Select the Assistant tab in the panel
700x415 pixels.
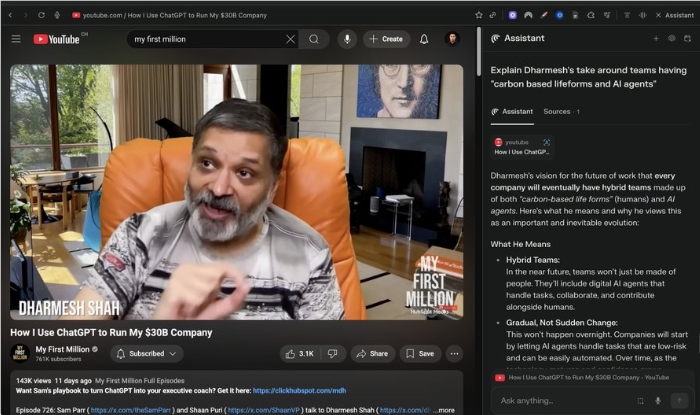(x=516, y=111)
